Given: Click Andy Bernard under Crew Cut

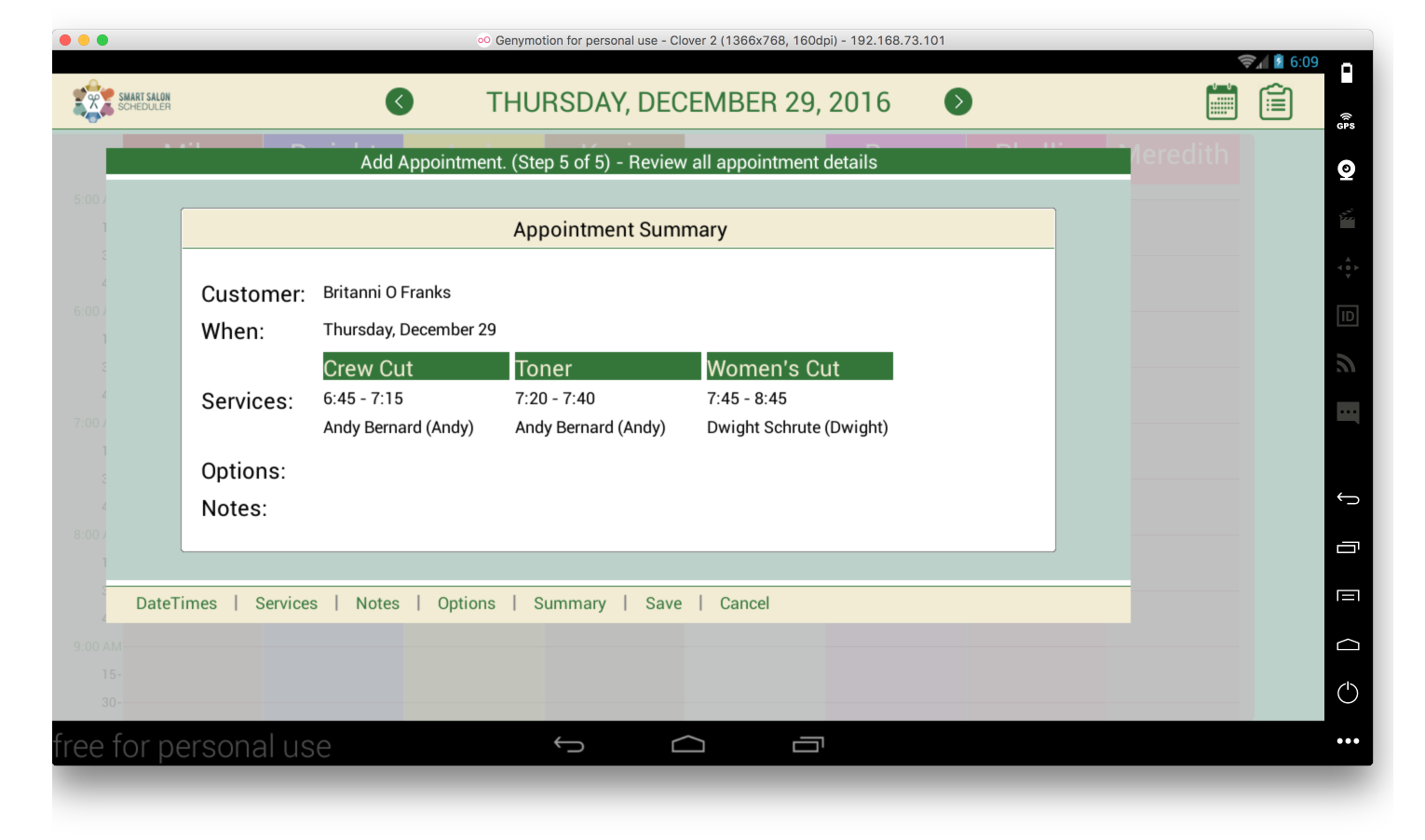Looking at the screenshot, I should click(399, 427).
